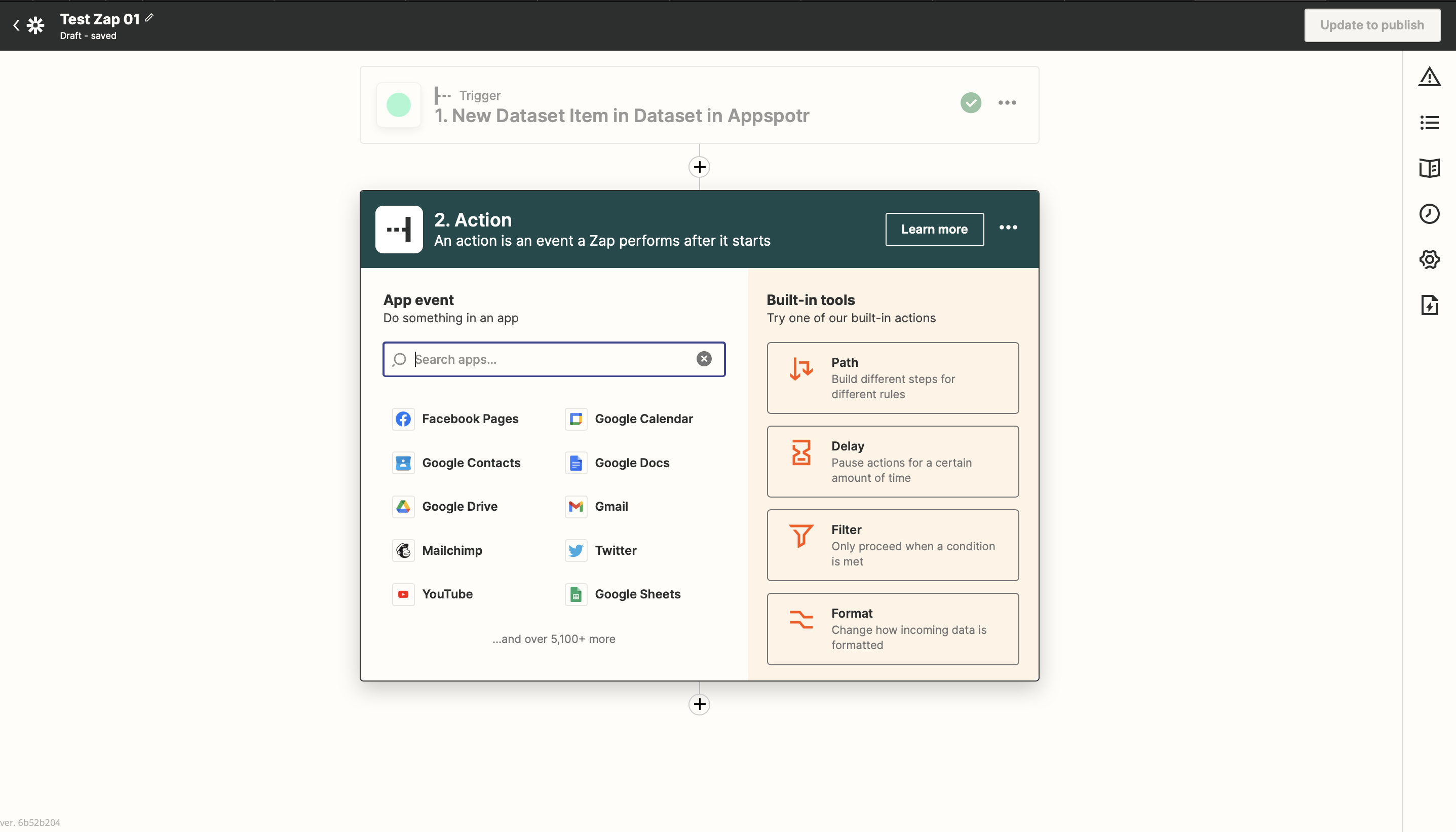Open the New Dataset Item trigger step

pos(699,104)
